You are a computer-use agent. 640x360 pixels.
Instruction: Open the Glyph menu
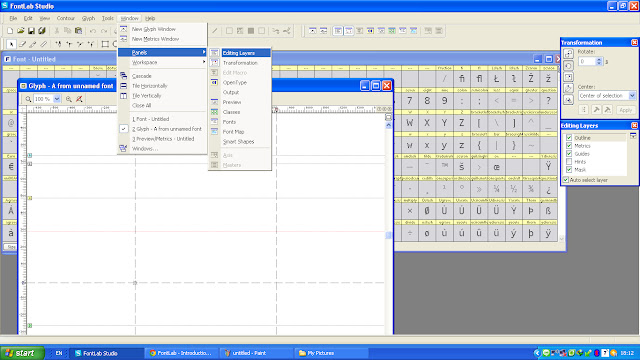pos(88,18)
